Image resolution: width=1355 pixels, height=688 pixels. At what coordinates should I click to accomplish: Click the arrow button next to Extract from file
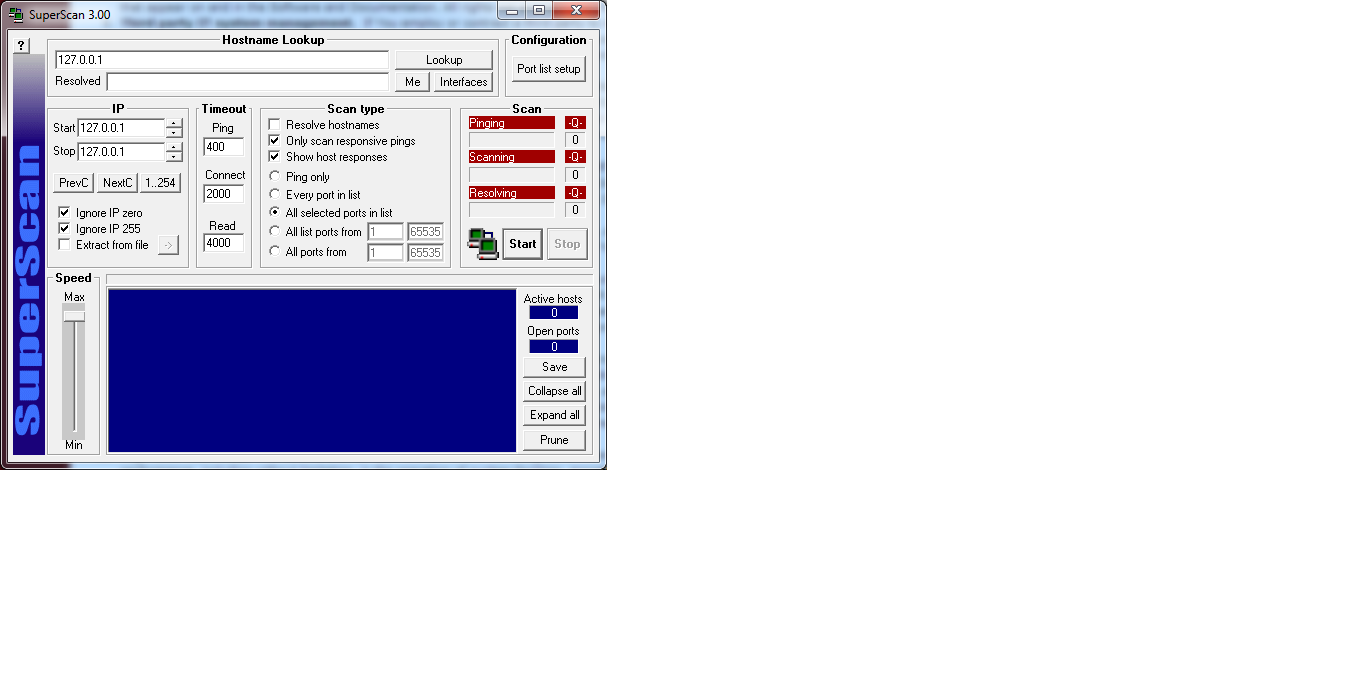click(168, 245)
